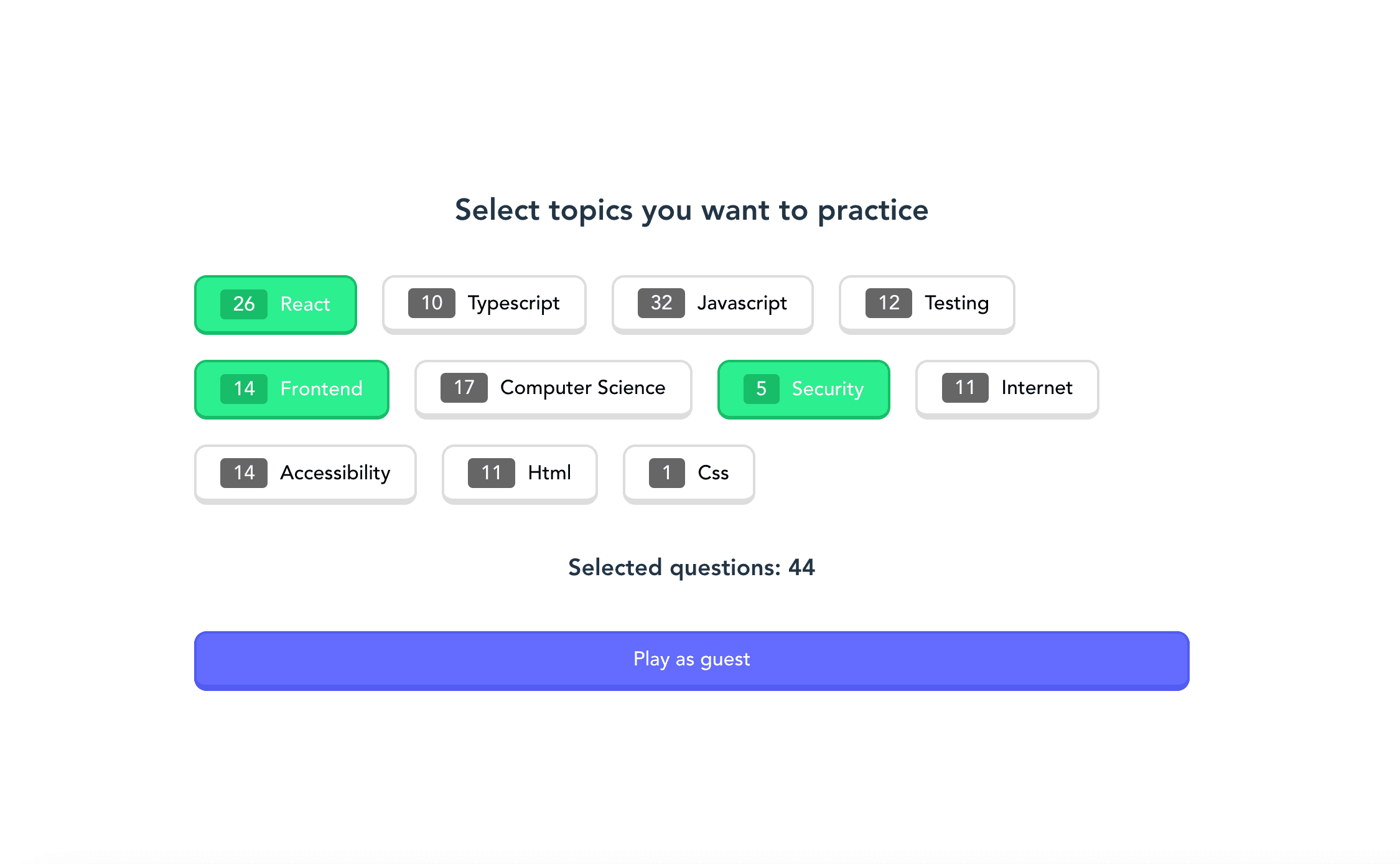This screenshot has height=864, width=1400.
Task: Unselect the Frontend topic
Action: tap(292, 389)
